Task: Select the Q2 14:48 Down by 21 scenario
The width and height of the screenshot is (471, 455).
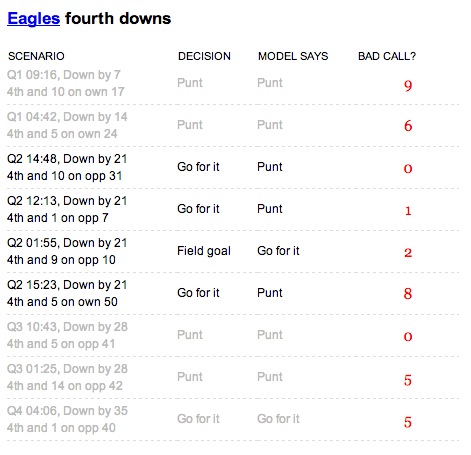Action: click(x=67, y=167)
